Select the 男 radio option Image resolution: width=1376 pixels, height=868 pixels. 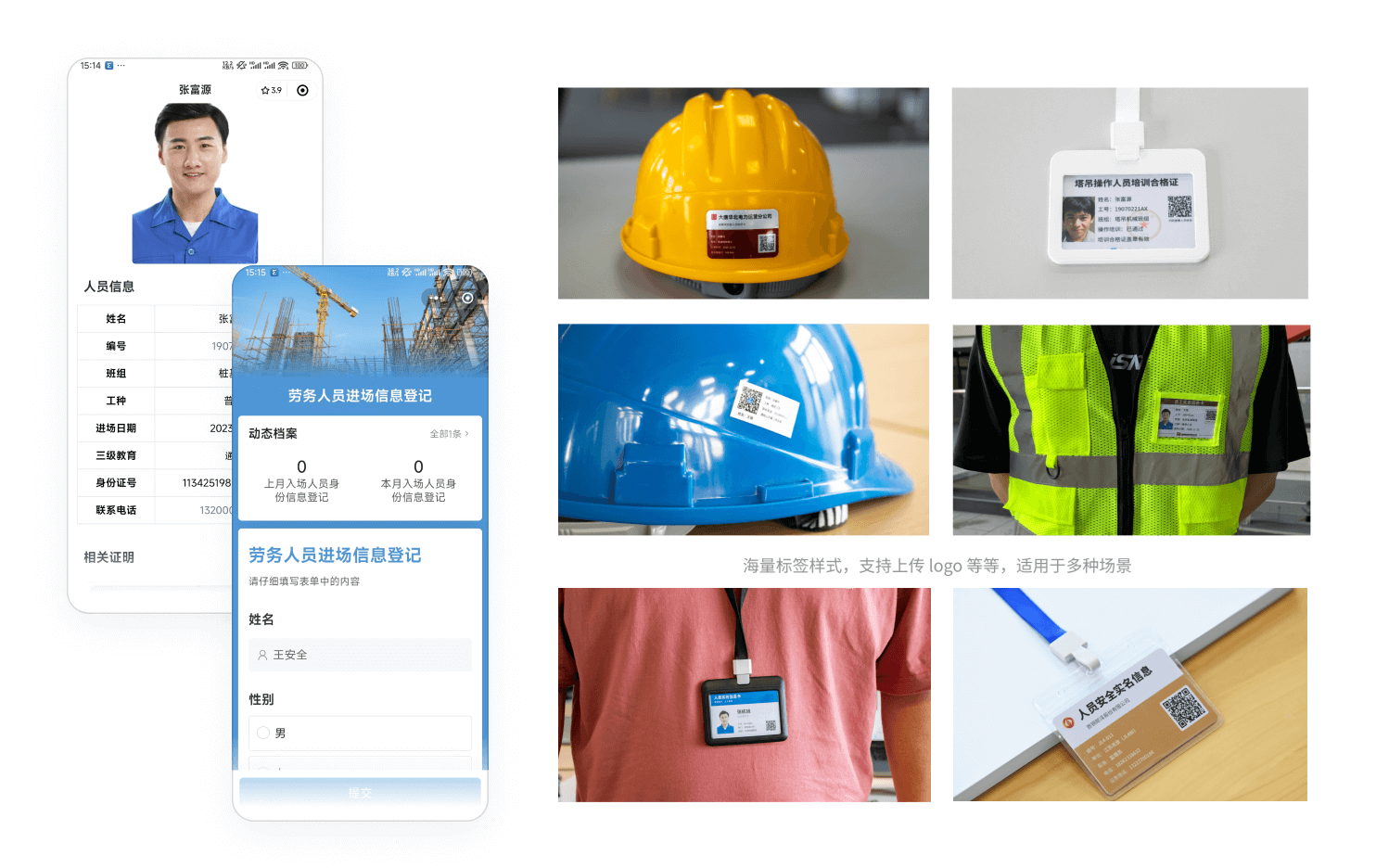tap(263, 733)
